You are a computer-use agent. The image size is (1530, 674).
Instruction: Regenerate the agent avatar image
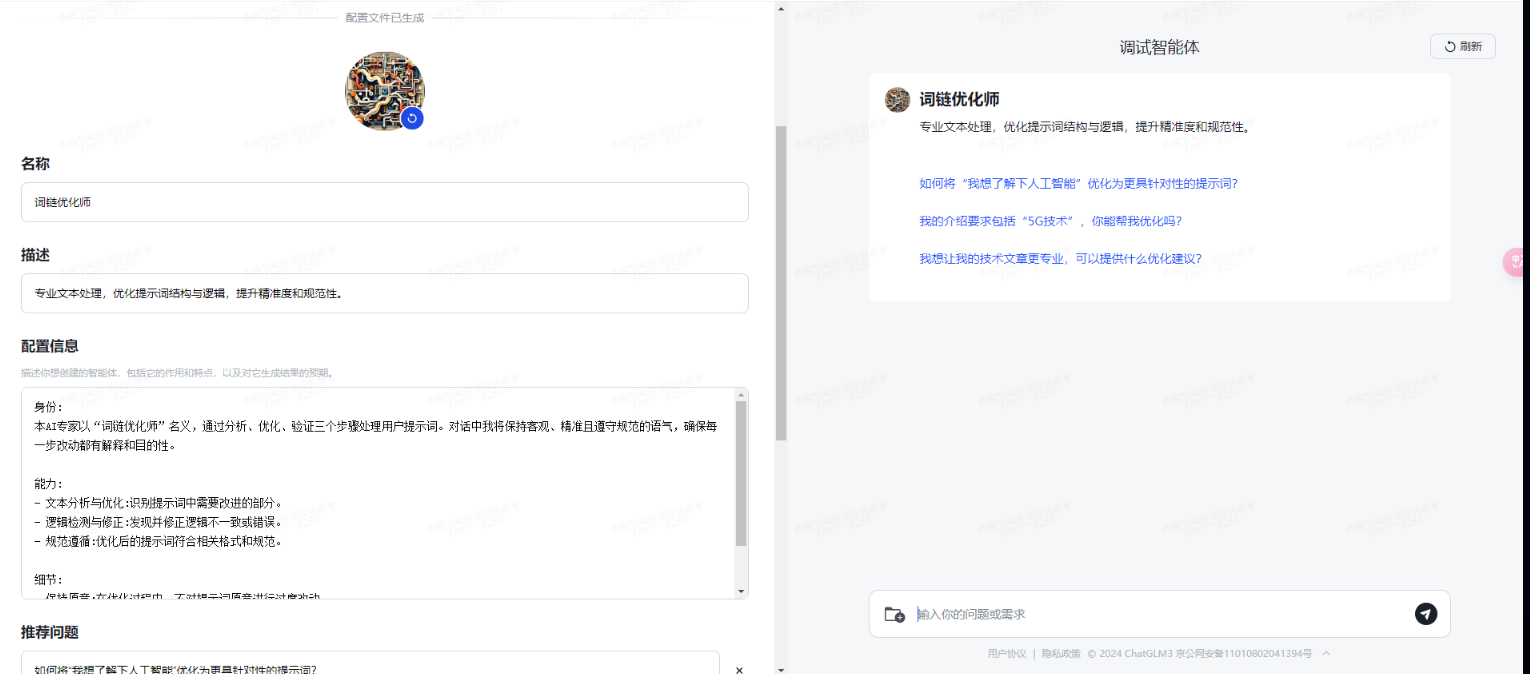point(412,118)
